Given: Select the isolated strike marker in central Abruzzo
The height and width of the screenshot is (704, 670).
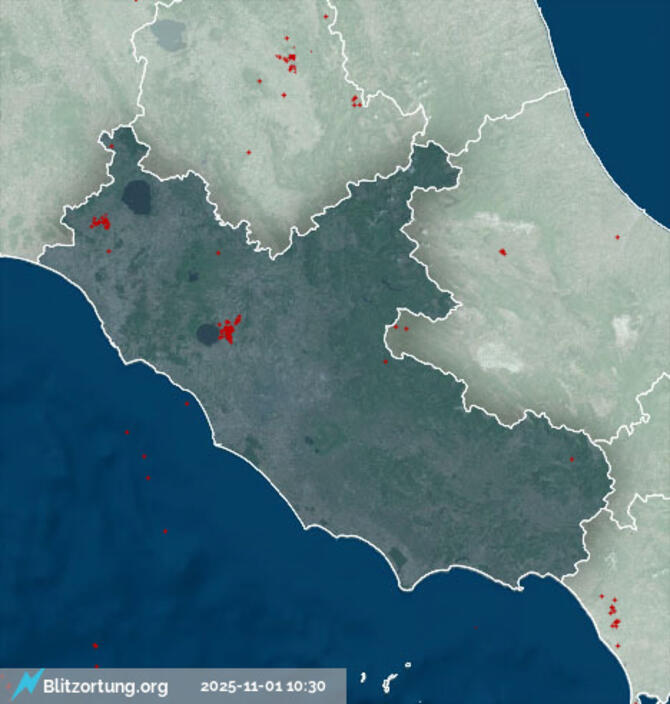Looking at the screenshot, I should [x=502, y=251].
